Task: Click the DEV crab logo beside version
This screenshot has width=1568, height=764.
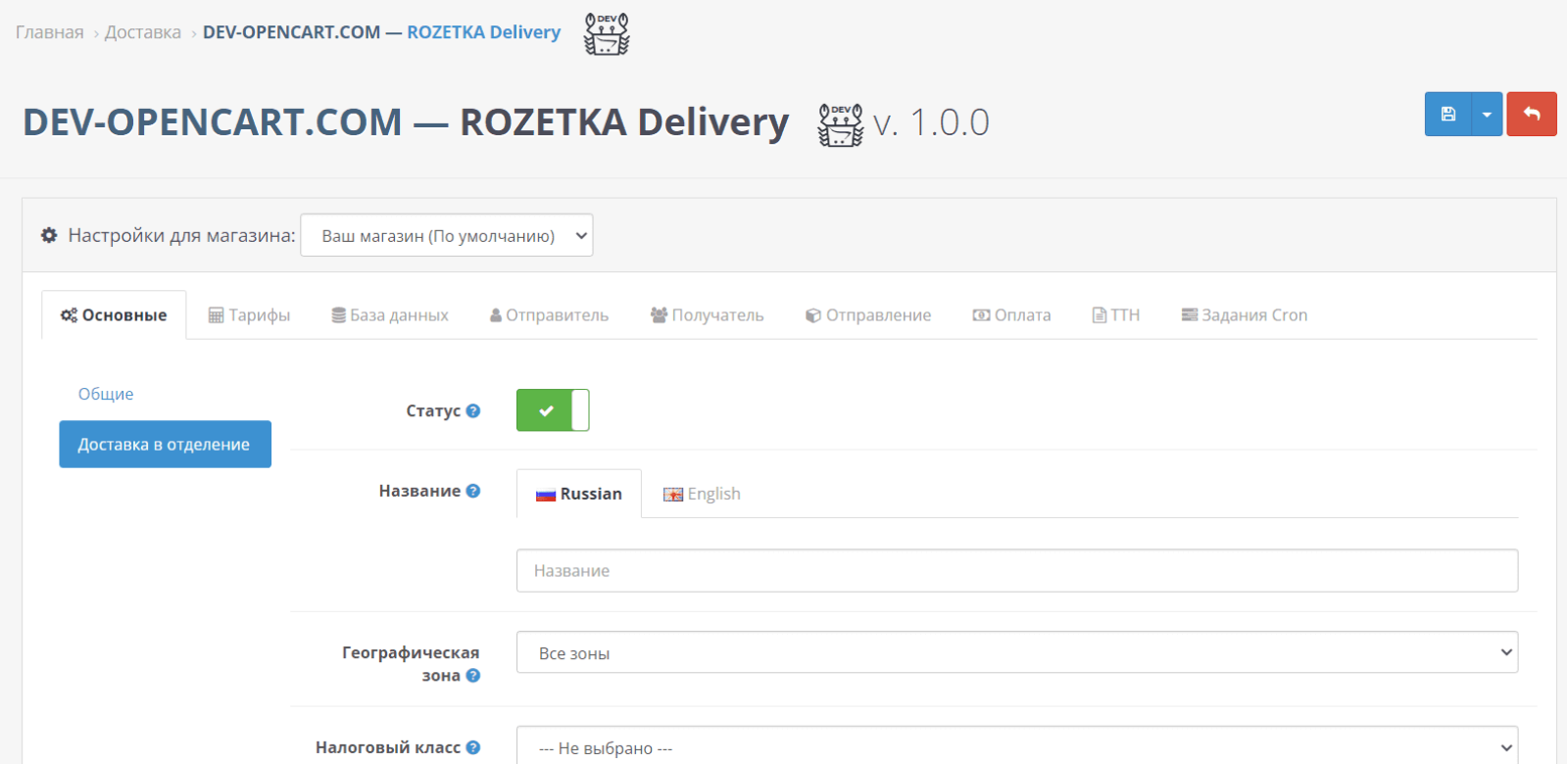Action: [841, 124]
